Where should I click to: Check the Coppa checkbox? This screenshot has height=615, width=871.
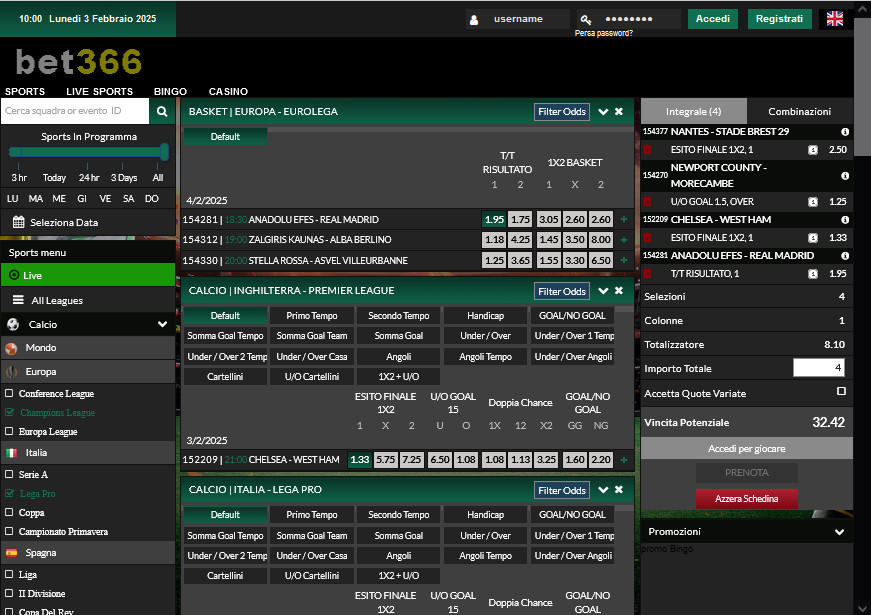9,512
